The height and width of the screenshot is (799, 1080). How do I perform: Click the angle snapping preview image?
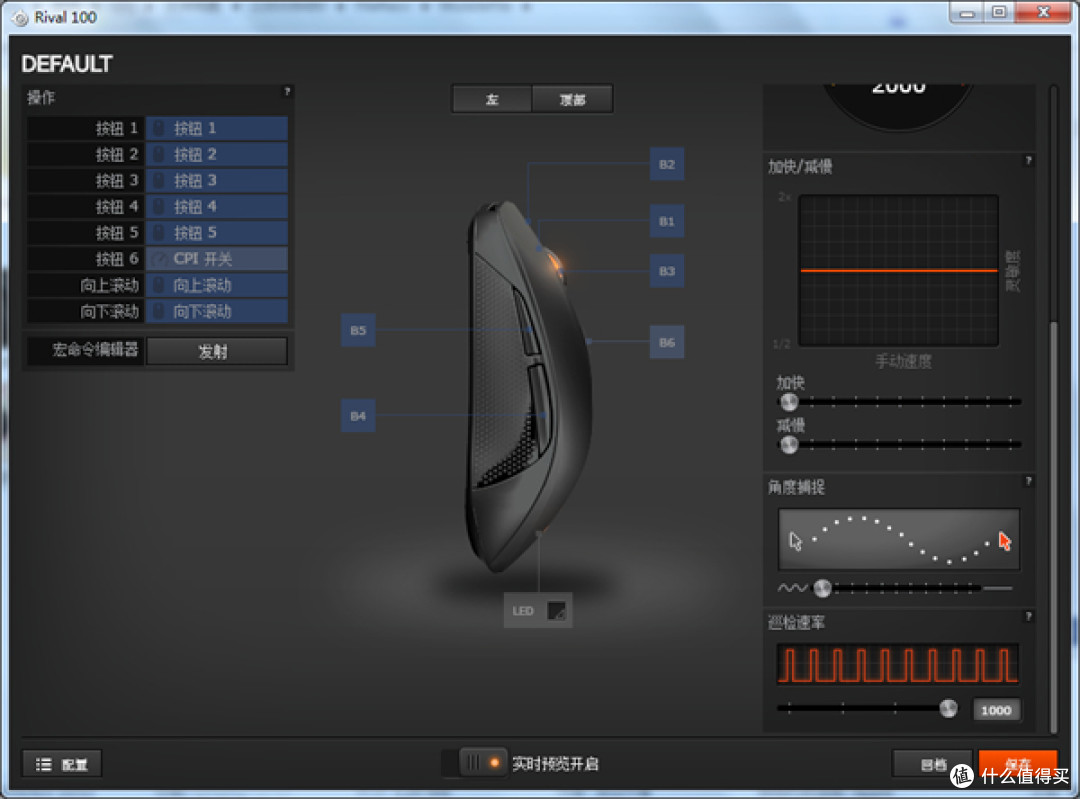[899, 539]
